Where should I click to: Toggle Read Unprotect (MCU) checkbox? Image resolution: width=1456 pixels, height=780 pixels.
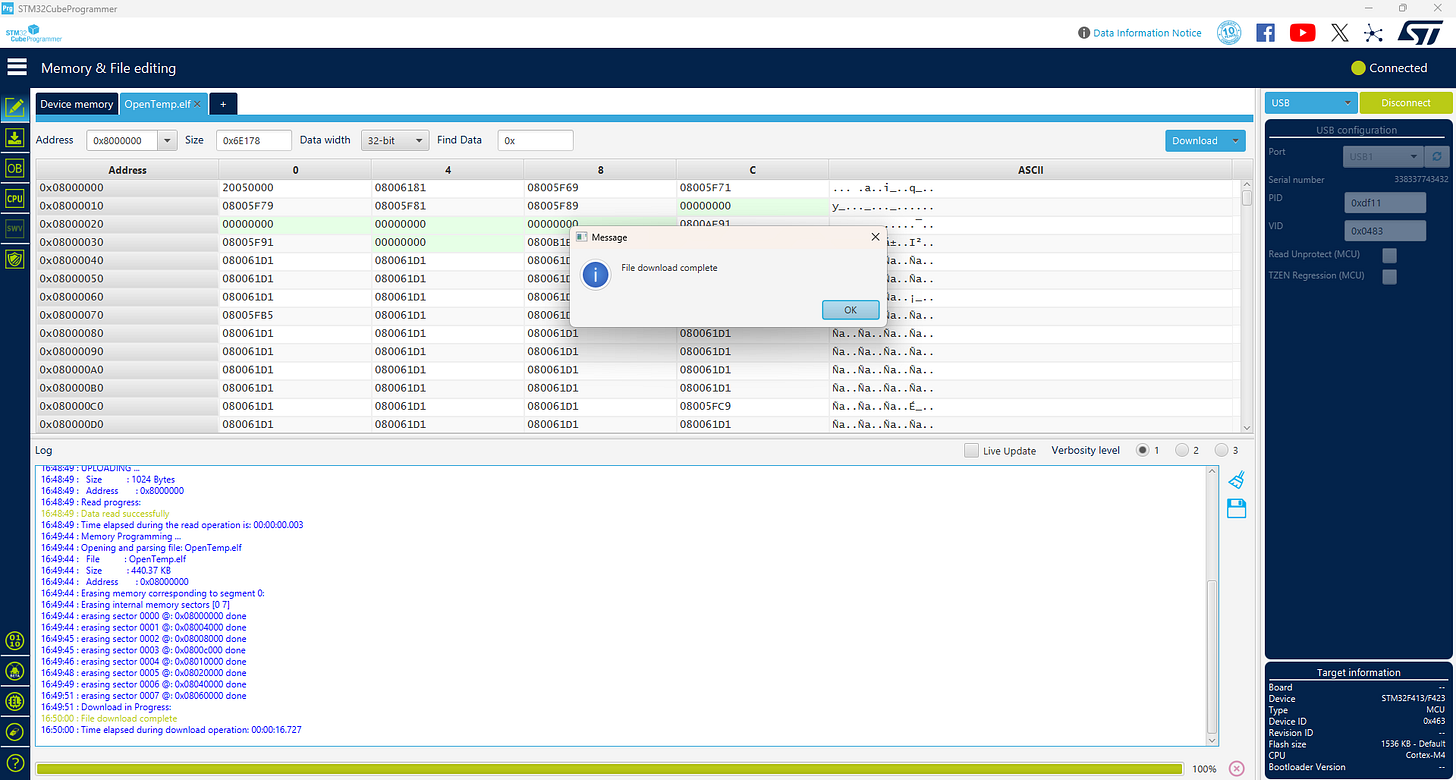[1389, 255]
